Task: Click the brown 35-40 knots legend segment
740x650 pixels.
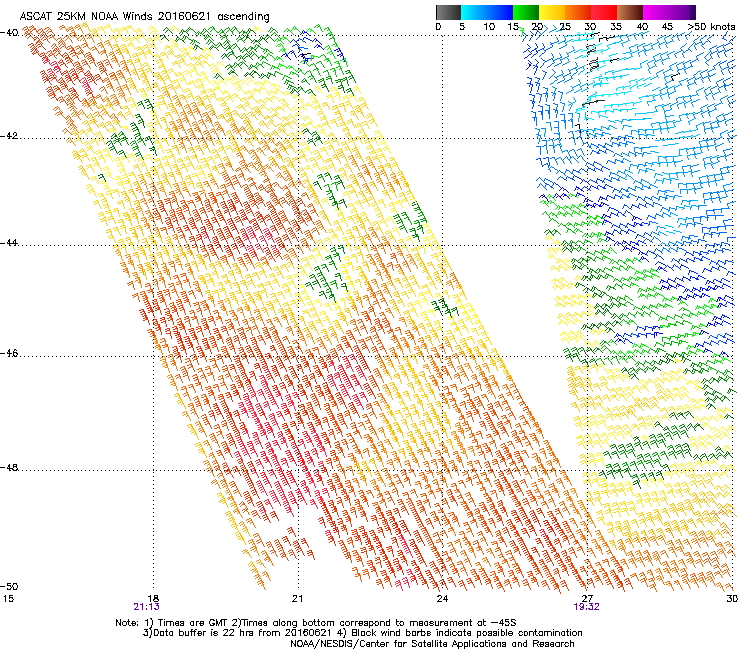Action: 630,12
